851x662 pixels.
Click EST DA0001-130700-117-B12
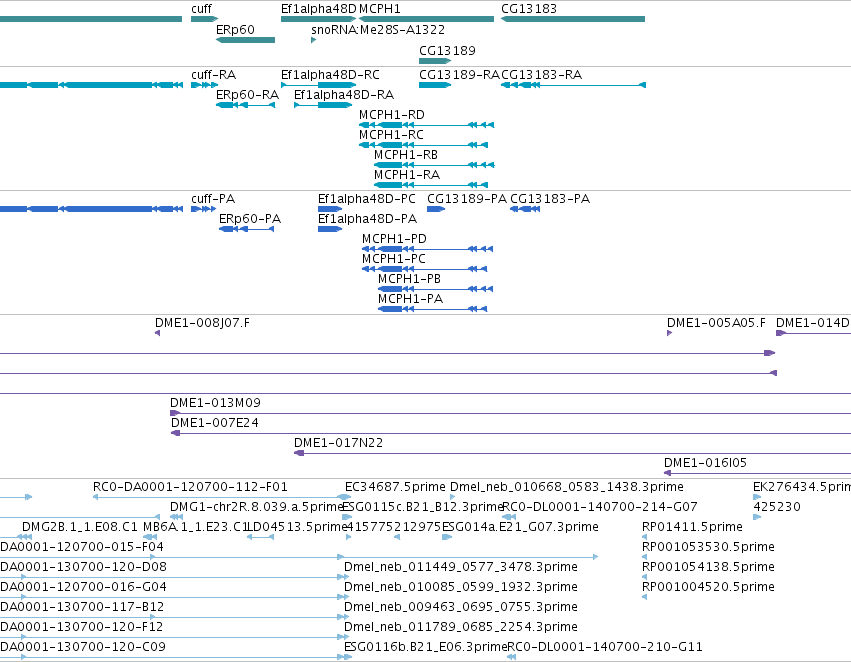coord(82,607)
